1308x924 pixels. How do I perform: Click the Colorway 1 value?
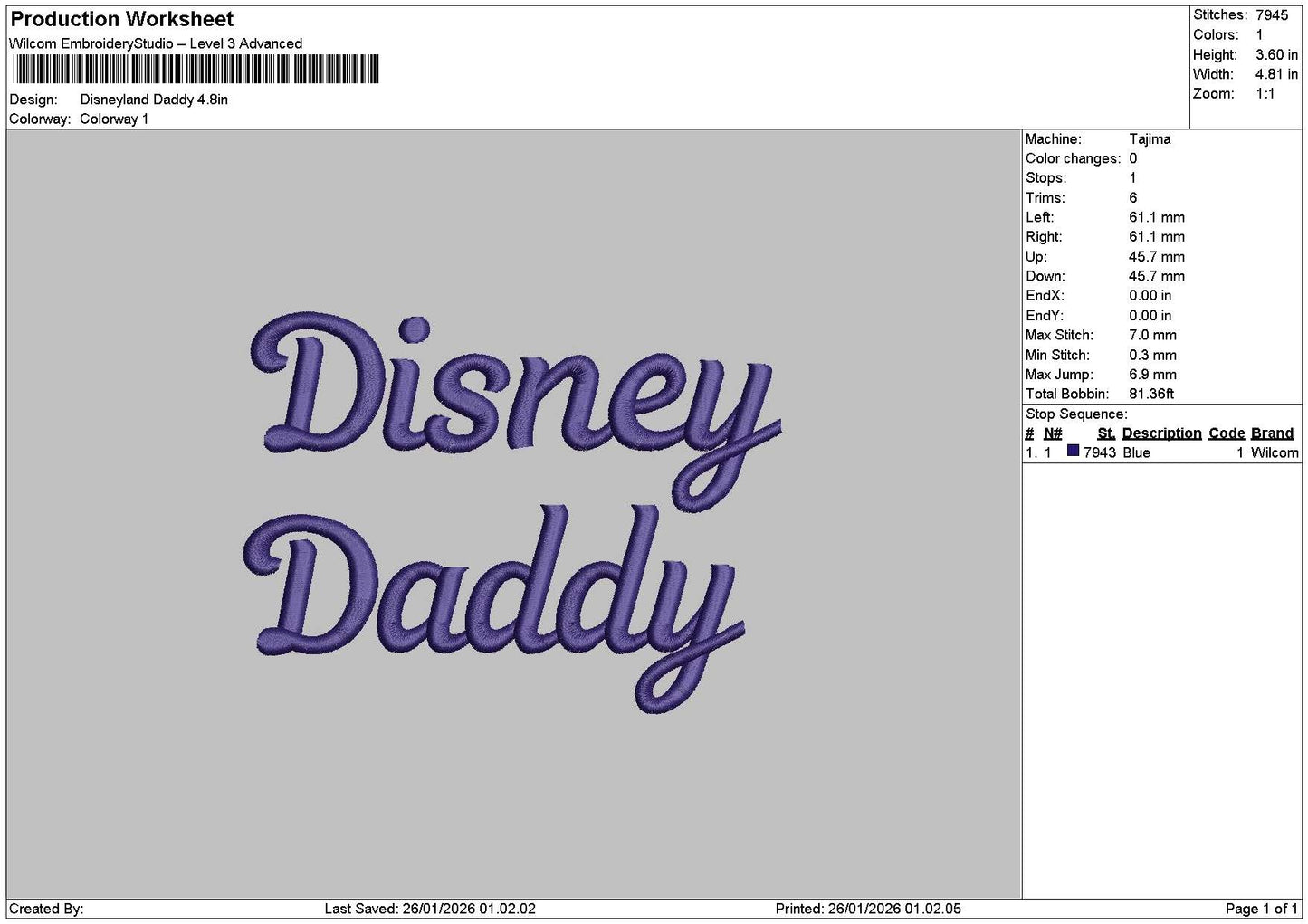coord(114,119)
